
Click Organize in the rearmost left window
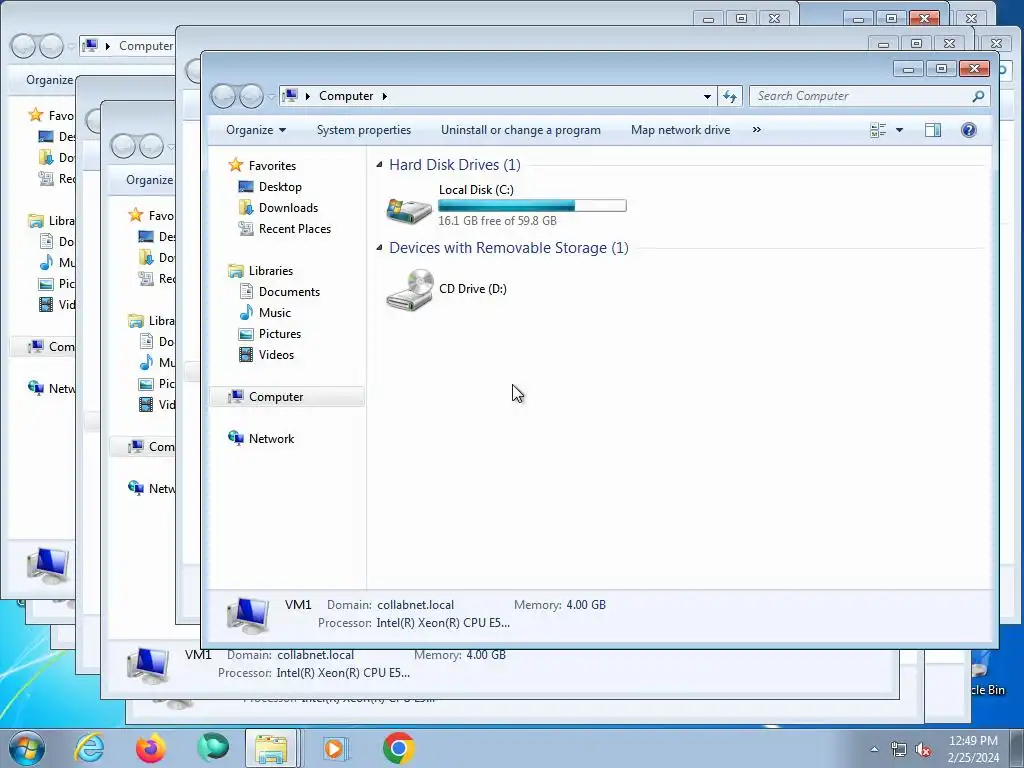pos(49,80)
